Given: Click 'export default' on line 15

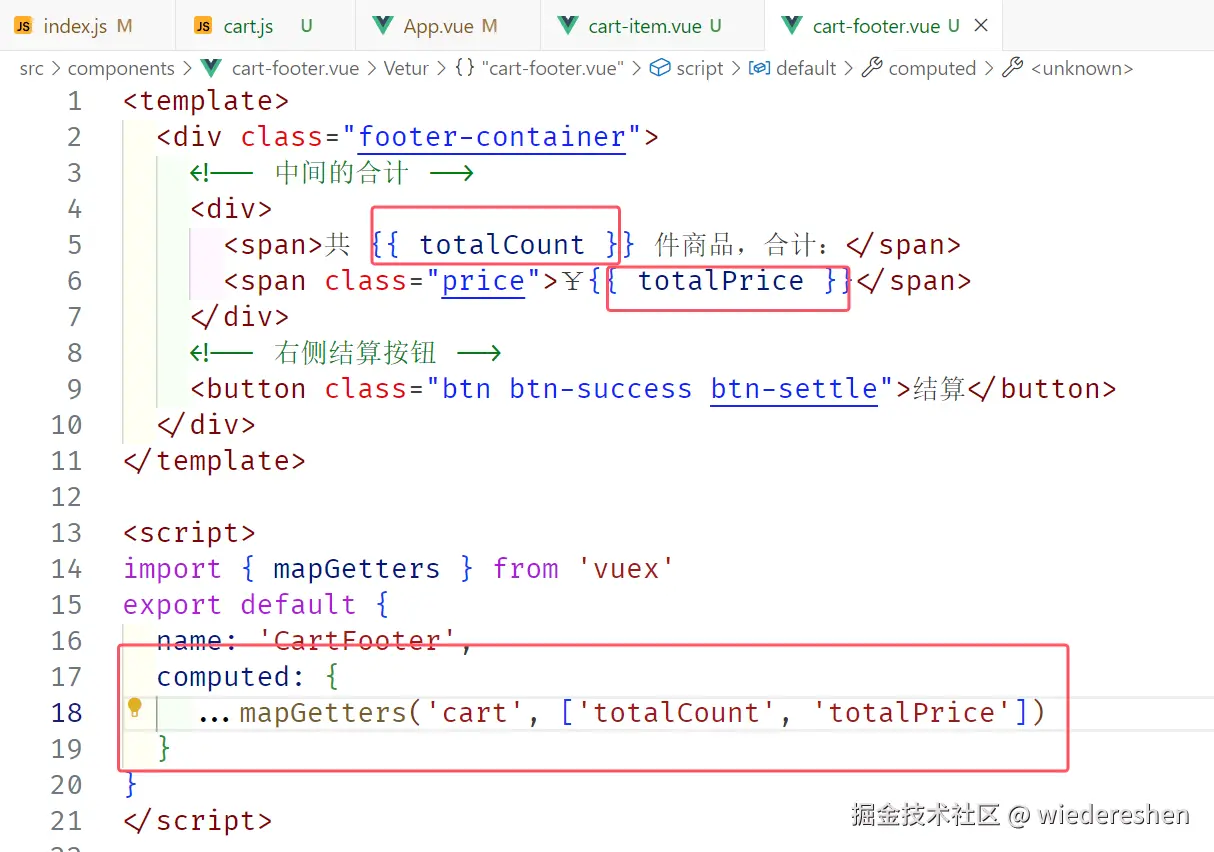Looking at the screenshot, I should click(239, 605).
